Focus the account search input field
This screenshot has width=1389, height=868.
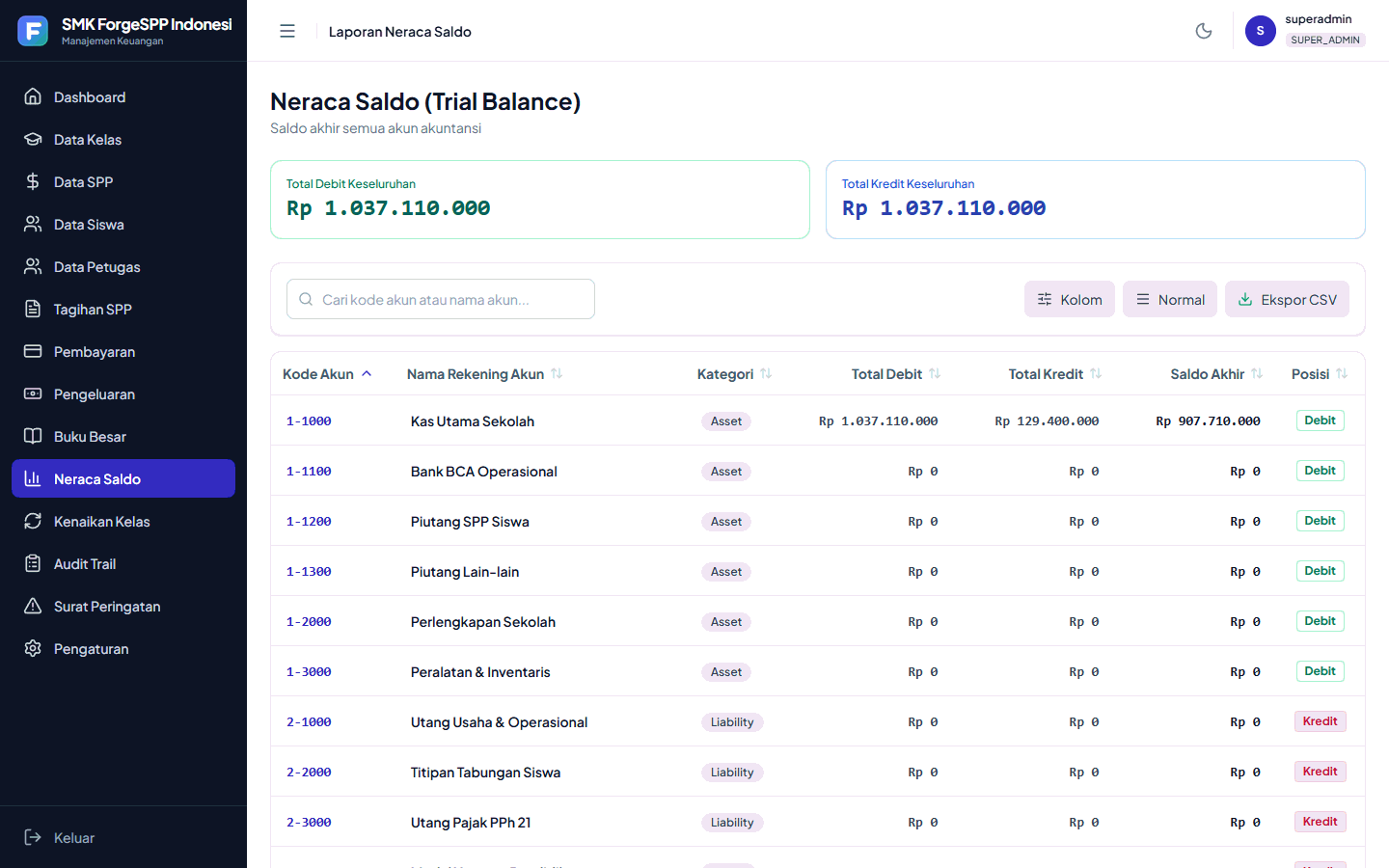[x=441, y=299]
